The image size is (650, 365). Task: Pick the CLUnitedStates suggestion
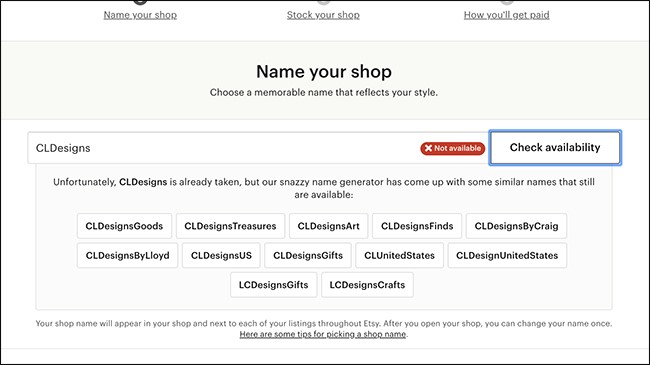pos(400,256)
